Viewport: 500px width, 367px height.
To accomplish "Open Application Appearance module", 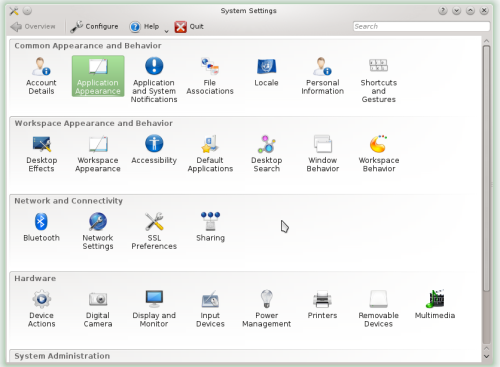I will (98, 76).
